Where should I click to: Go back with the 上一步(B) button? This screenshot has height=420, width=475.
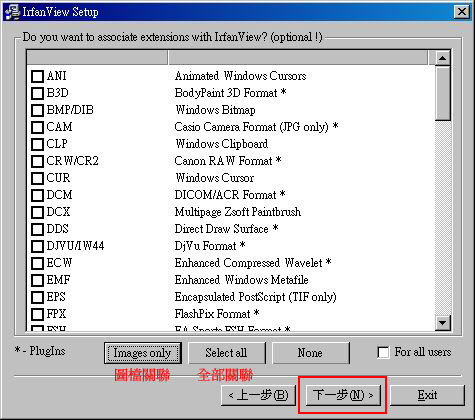click(x=259, y=395)
